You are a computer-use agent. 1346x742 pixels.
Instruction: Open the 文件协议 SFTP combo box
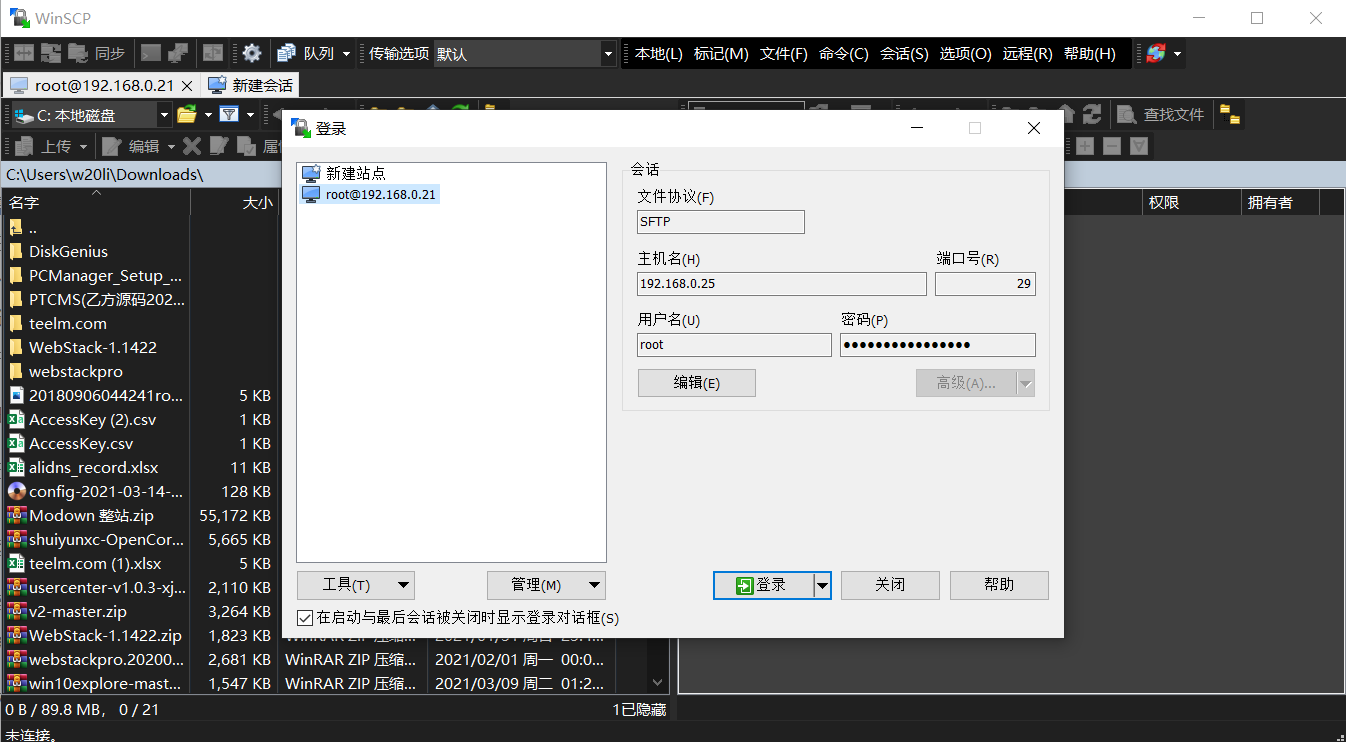pyautogui.click(x=721, y=222)
